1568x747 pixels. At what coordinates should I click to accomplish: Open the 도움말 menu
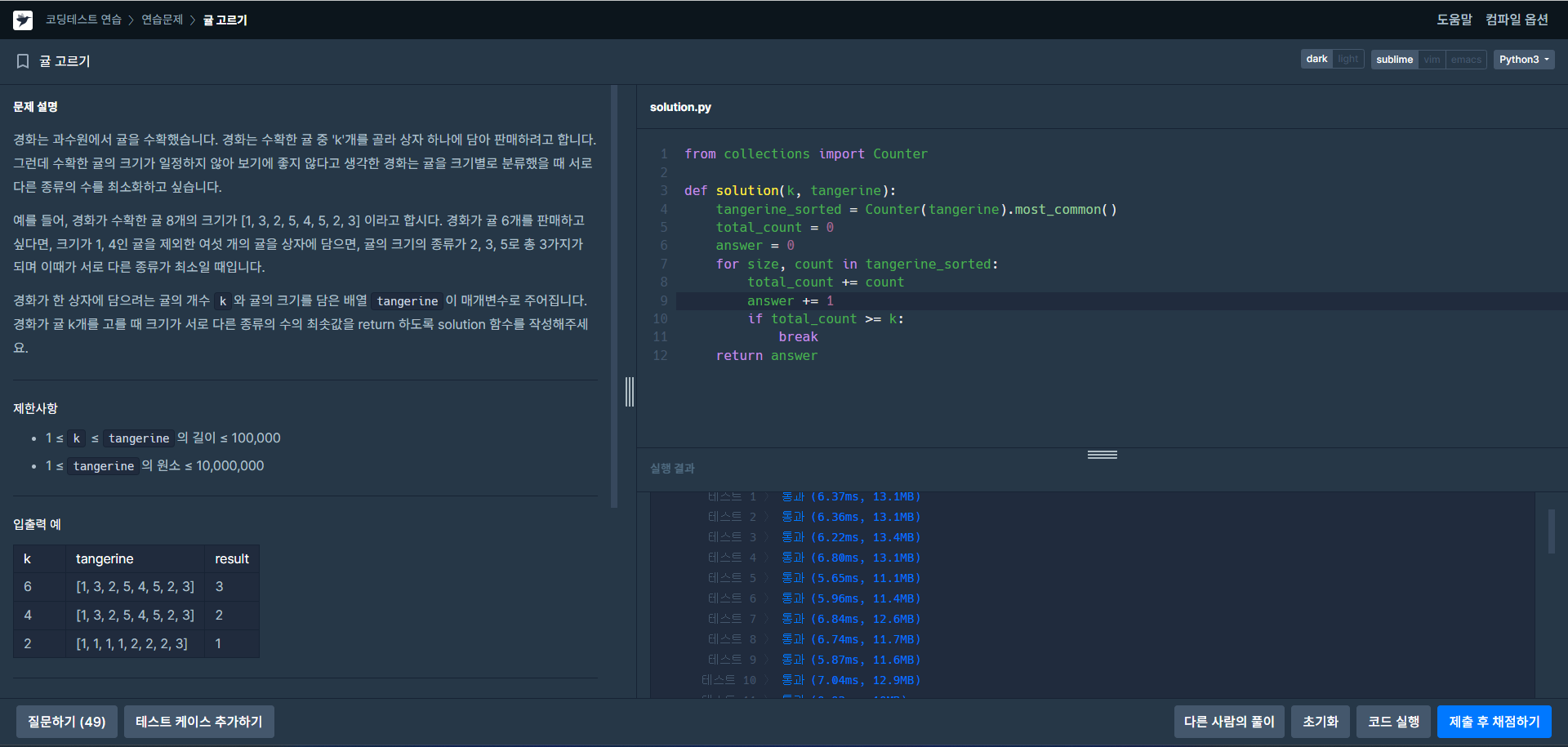(x=1454, y=20)
